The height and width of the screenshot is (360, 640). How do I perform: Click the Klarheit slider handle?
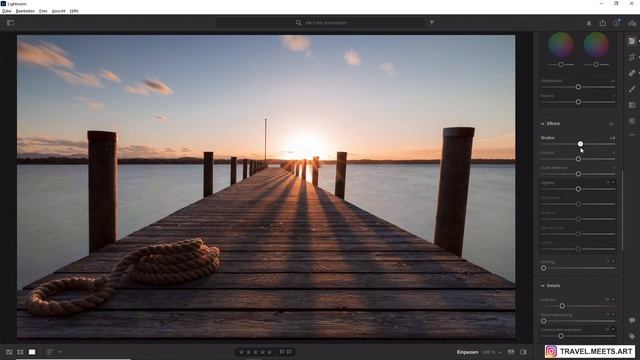578,159
